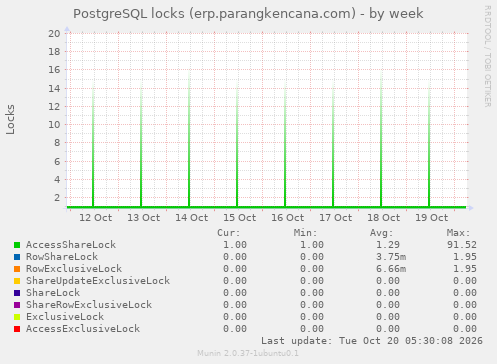Click the lime ExclusiveLock color swatch
Viewport: 497px width, 364px height.
point(17,317)
